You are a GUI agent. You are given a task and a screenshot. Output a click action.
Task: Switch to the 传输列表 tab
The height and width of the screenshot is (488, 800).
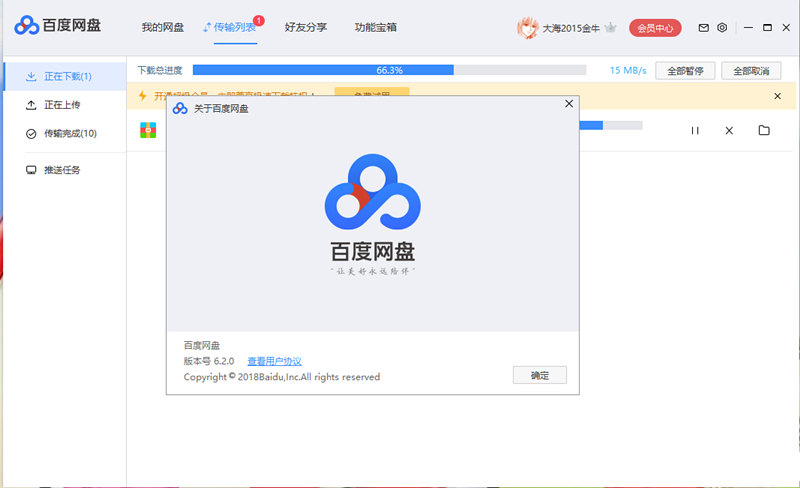(x=235, y=28)
